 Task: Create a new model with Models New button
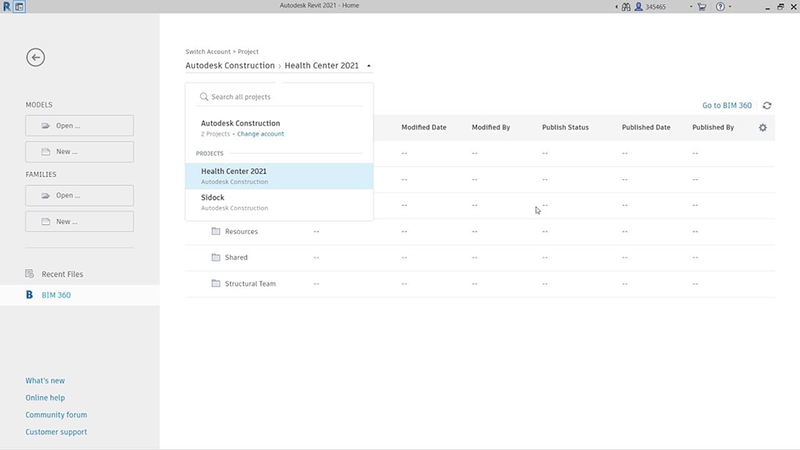(x=80, y=152)
